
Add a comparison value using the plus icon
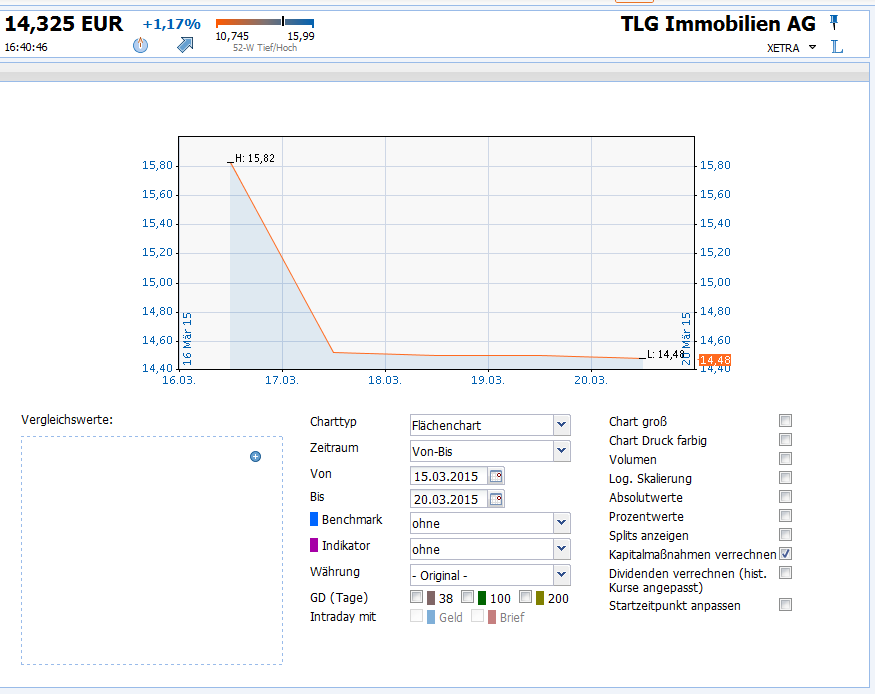[x=255, y=456]
